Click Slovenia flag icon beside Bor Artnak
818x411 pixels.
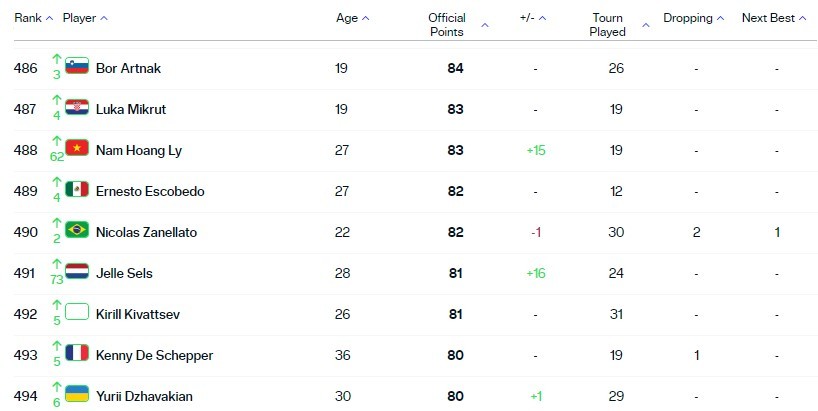point(77,66)
